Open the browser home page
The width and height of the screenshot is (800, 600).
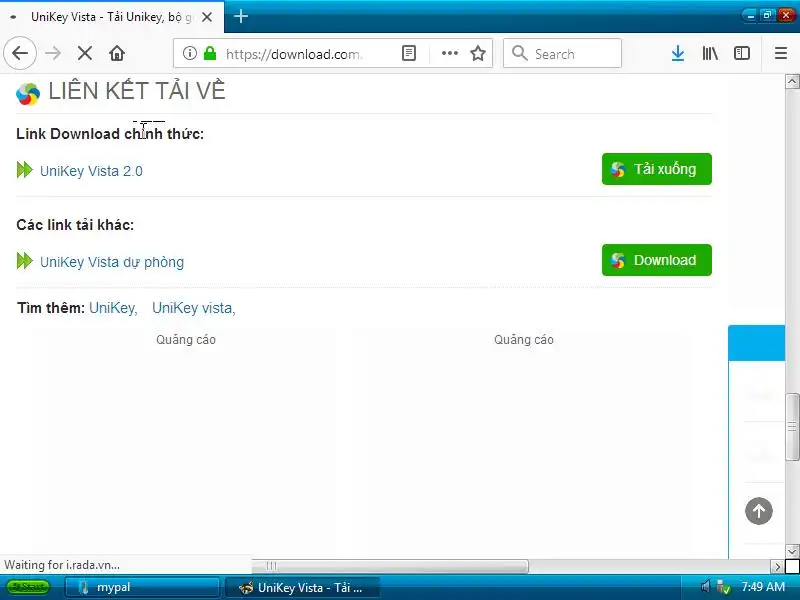[x=117, y=53]
